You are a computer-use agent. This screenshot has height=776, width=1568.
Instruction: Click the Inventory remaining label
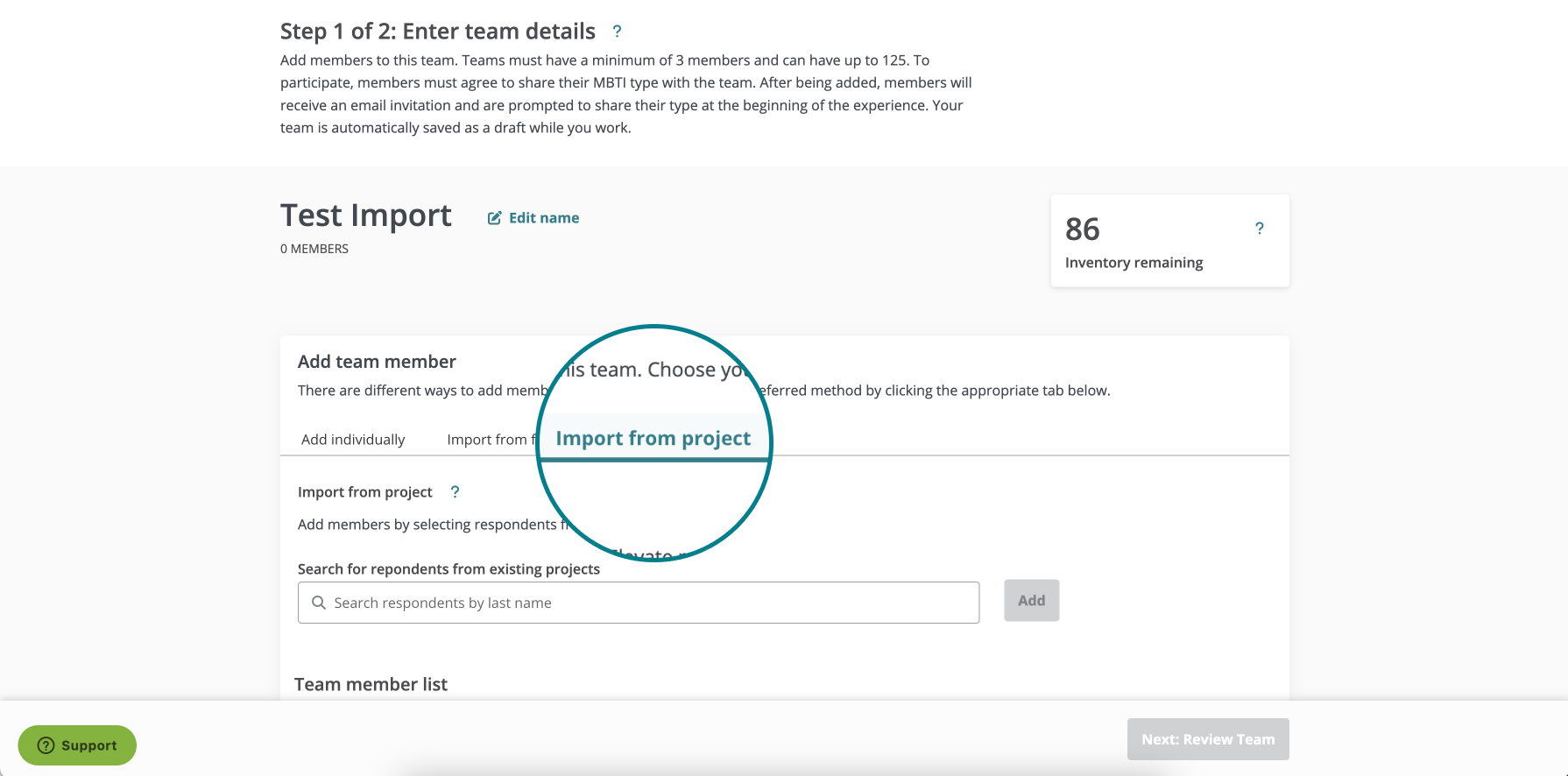click(1134, 263)
